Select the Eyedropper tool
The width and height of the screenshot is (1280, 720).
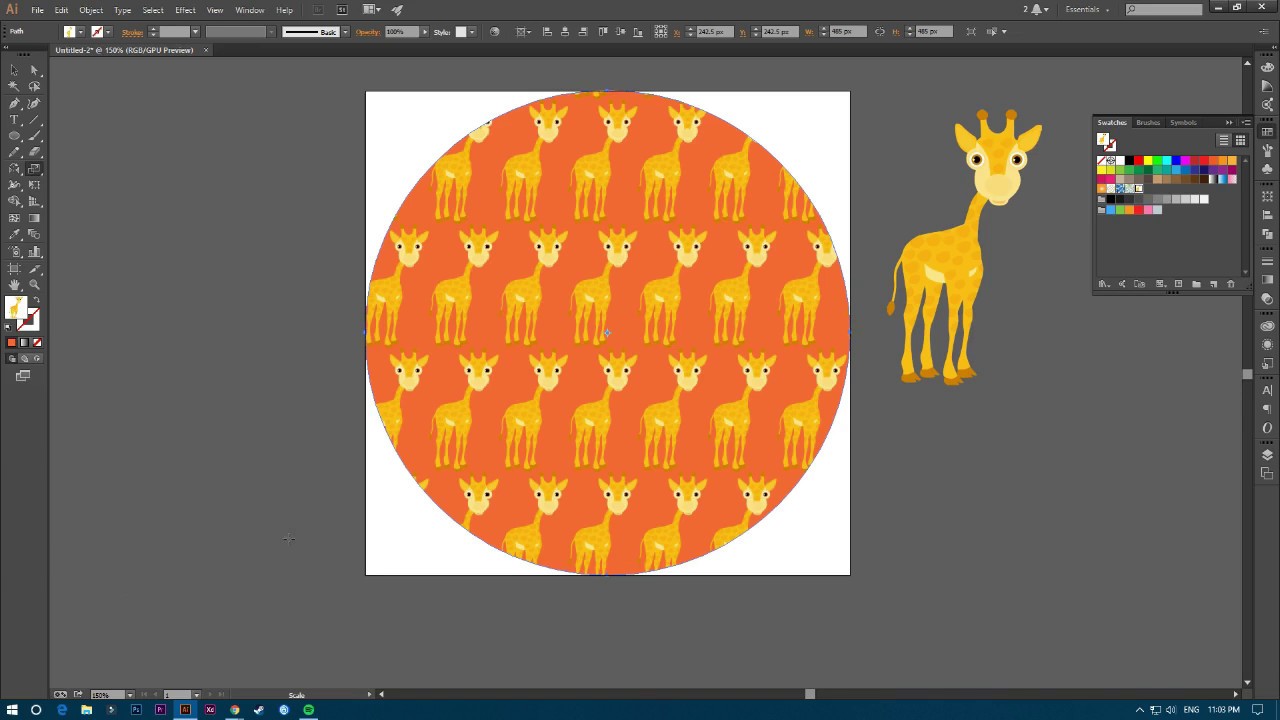pyautogui.click(x=14, y=234)
